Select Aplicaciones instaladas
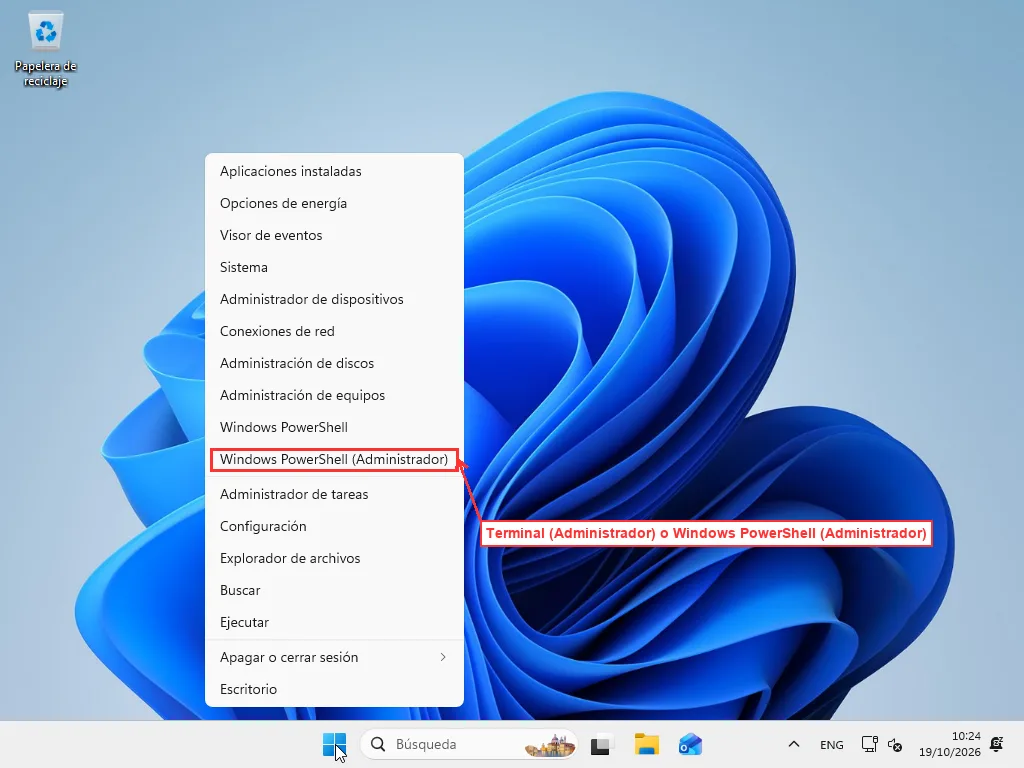 click(334, 171)
